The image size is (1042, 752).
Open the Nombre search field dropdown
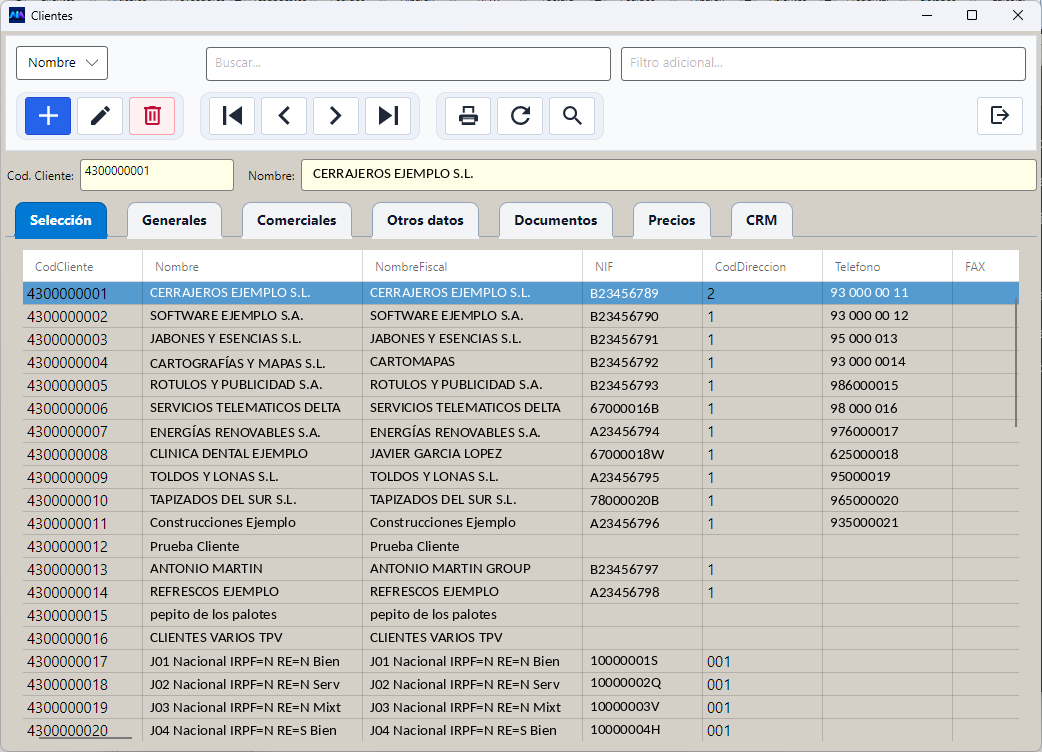62,62
